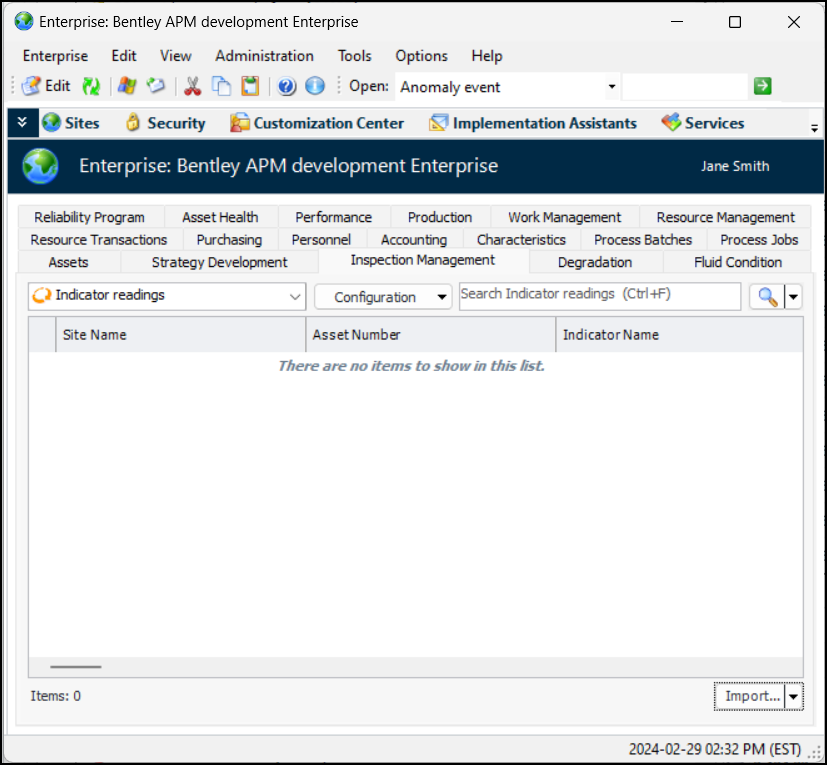The image size is (827, 765).
Task: Collapse navigation bar with double chevron
Action: [x=22, y=123]
